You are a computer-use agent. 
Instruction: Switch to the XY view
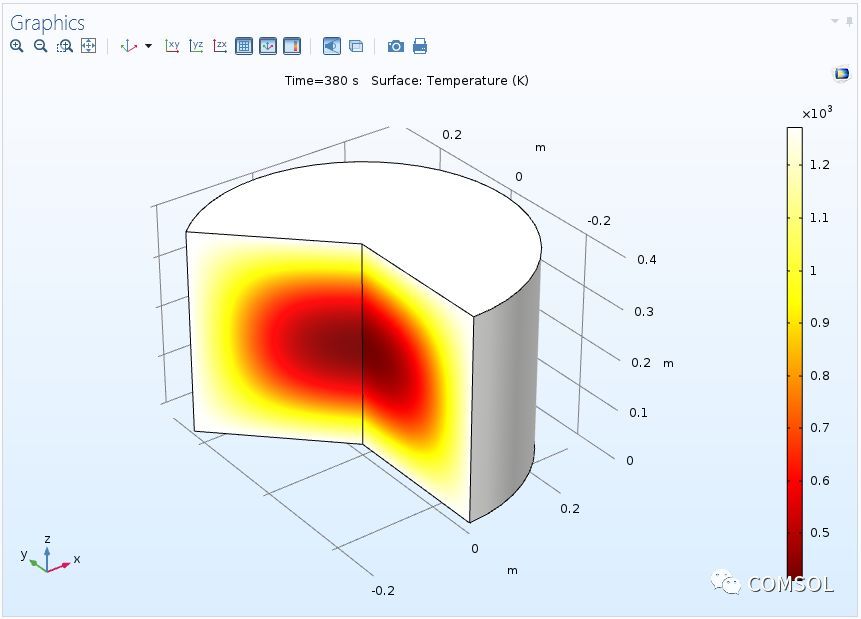pos(172,46)
